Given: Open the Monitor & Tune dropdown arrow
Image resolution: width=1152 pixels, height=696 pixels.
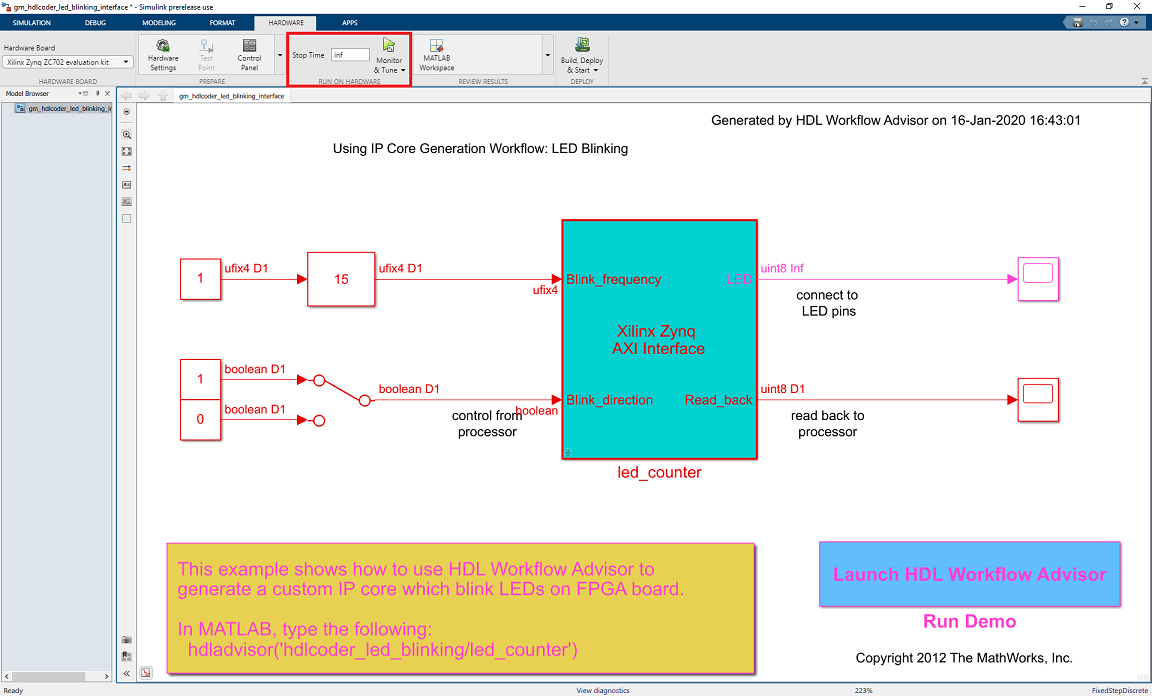Looking at the screenshot, I should [403, 71].
